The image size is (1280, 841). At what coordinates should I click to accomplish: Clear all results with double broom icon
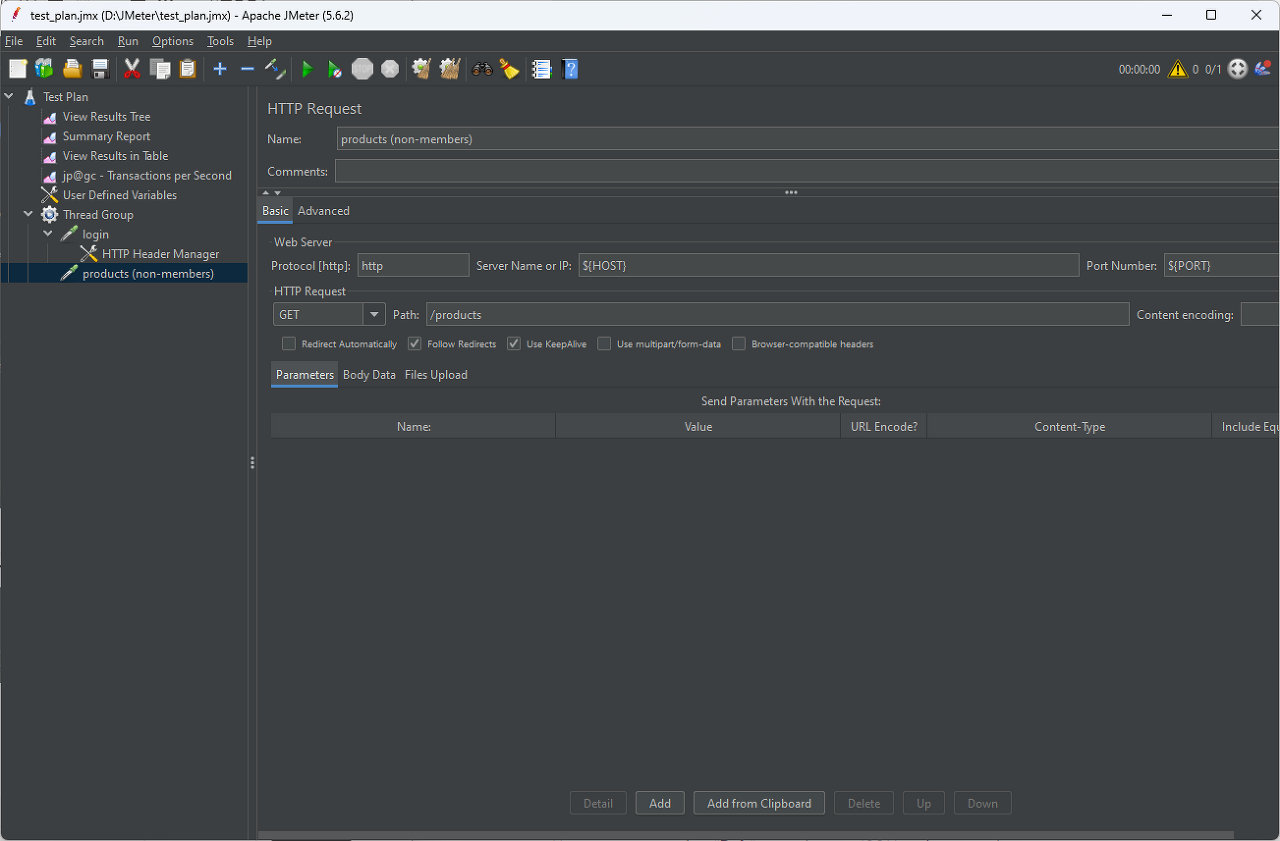coord(450,69)
